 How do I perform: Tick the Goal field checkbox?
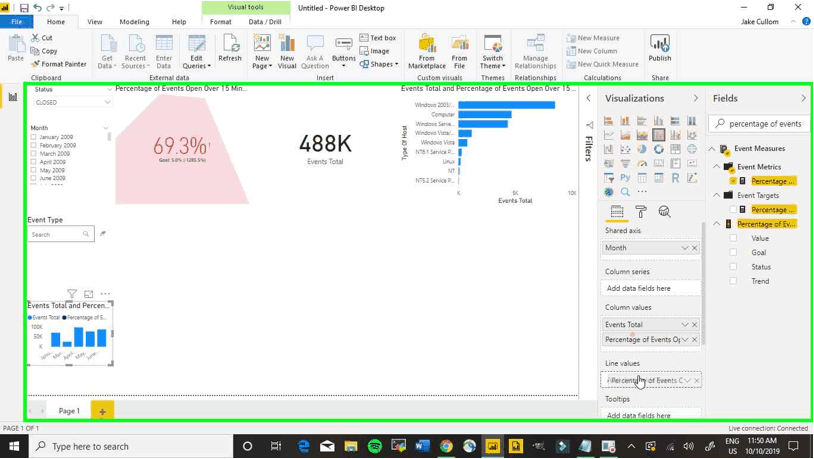point(733,252)
